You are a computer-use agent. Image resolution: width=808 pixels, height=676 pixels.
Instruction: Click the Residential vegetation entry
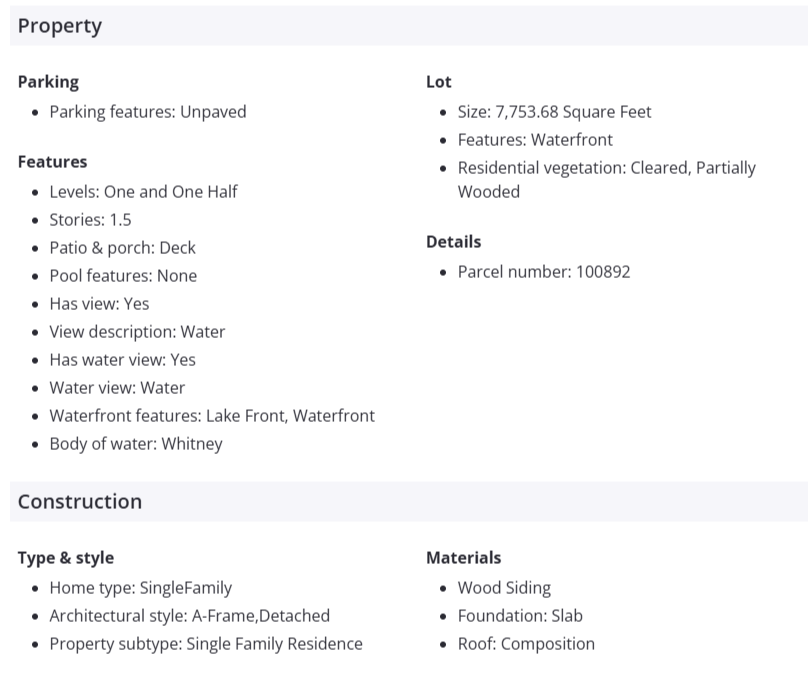606,168
